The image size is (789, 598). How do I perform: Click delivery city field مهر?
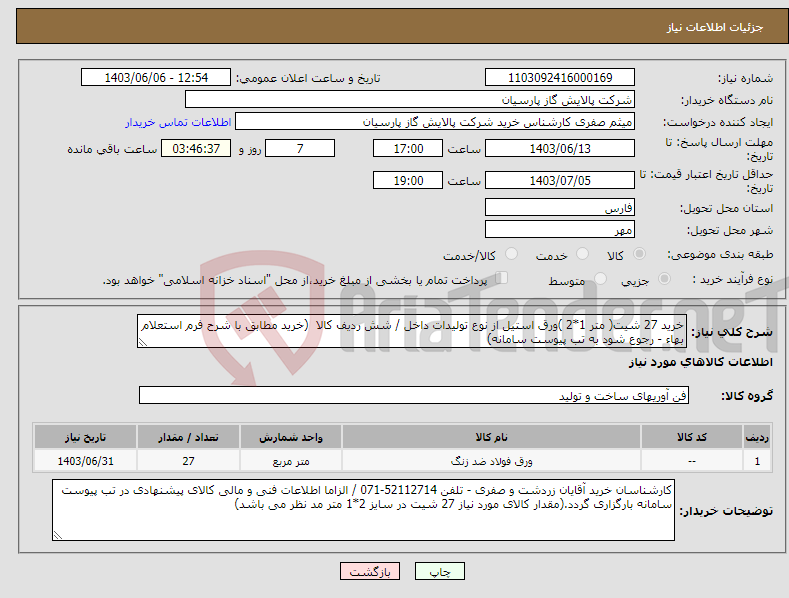[x=560, y=230]
